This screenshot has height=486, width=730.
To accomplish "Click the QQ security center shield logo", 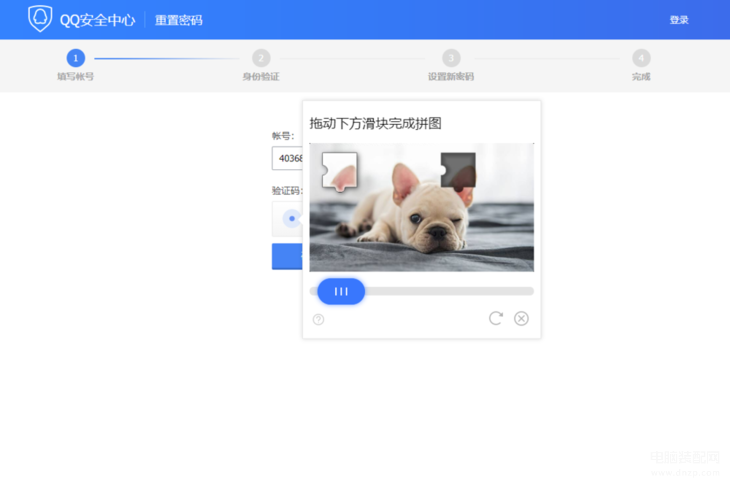I will click(x=40, y=19).
